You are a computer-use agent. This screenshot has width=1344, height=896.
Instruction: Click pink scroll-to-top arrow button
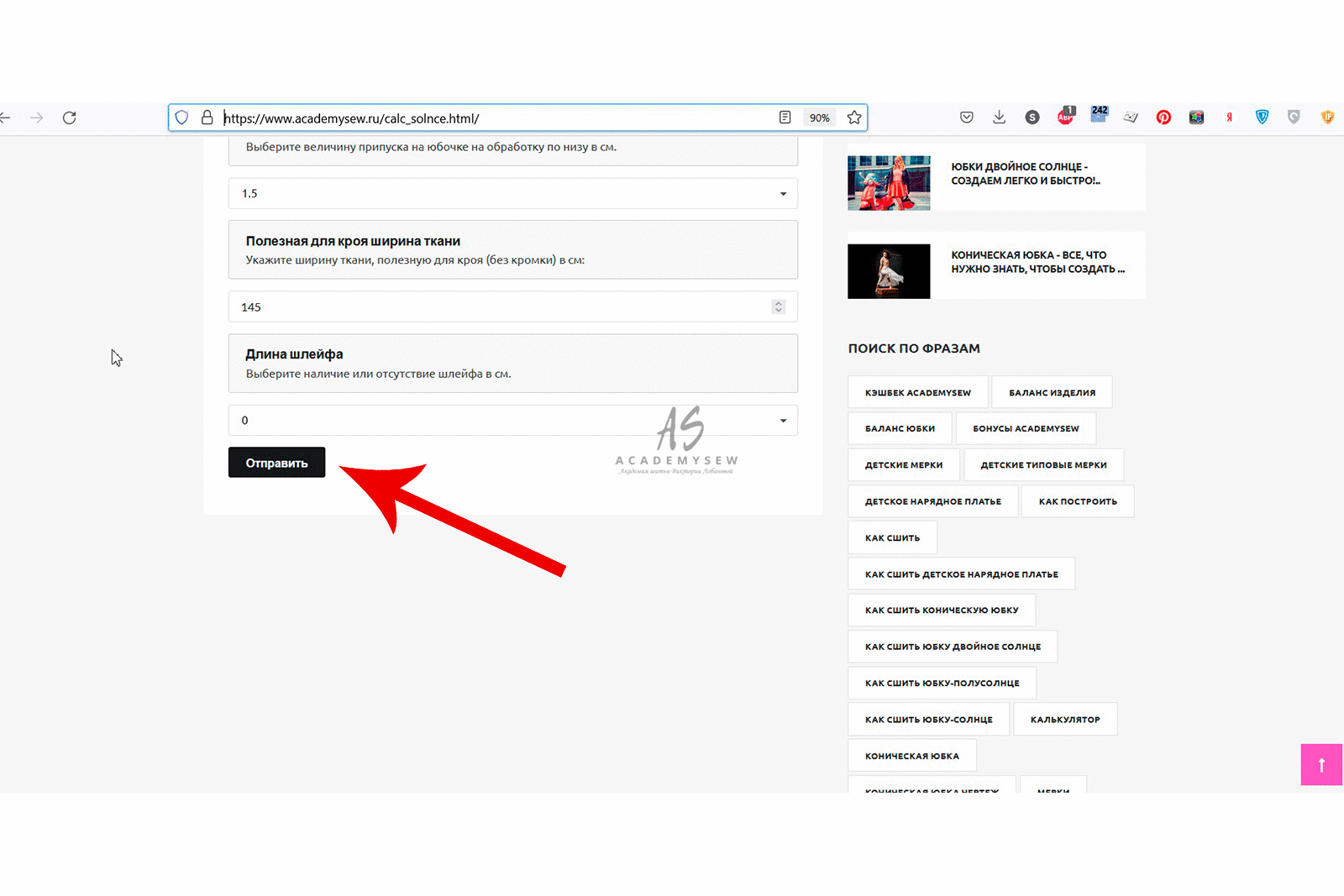click(1321, 765)
